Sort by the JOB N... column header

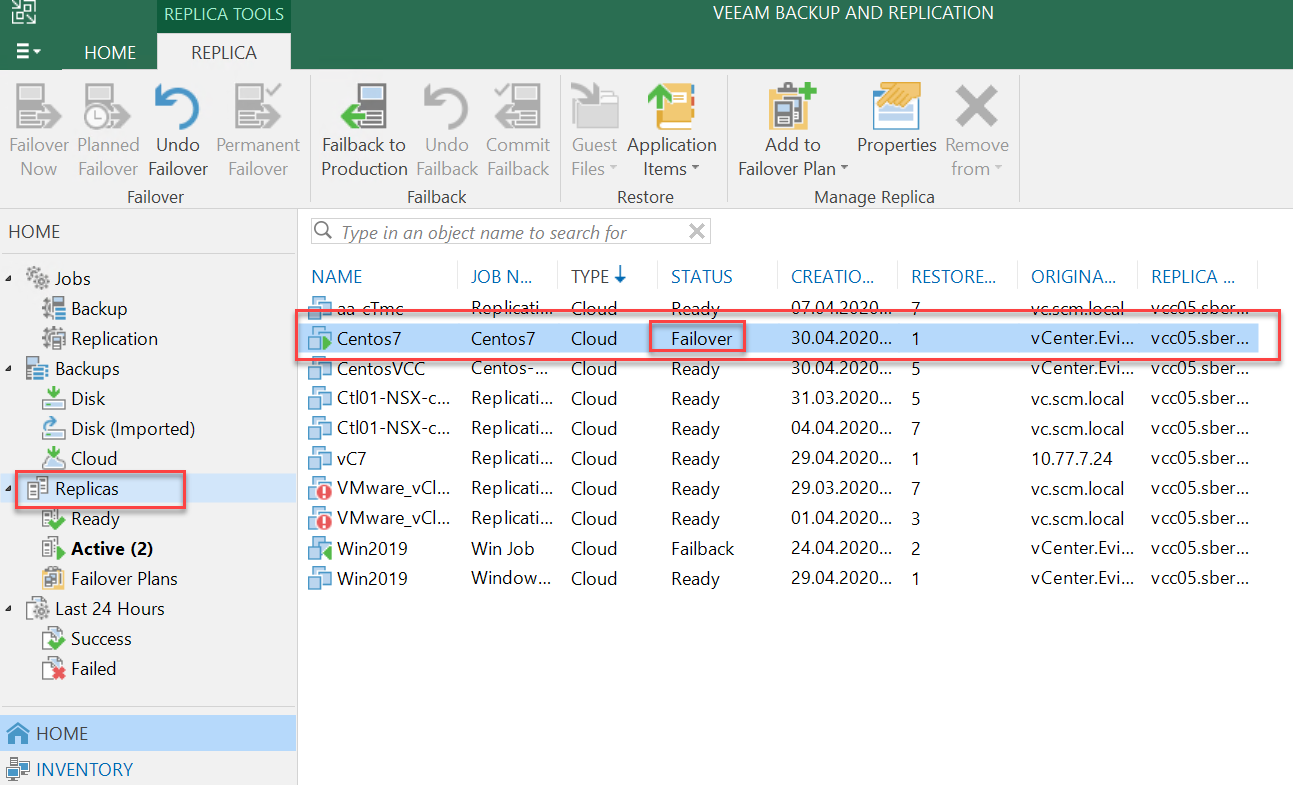coord(502,277)
